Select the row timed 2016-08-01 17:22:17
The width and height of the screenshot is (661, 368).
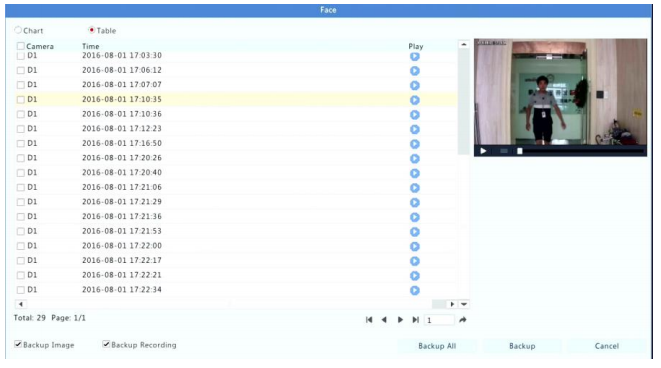pos(236,261)
